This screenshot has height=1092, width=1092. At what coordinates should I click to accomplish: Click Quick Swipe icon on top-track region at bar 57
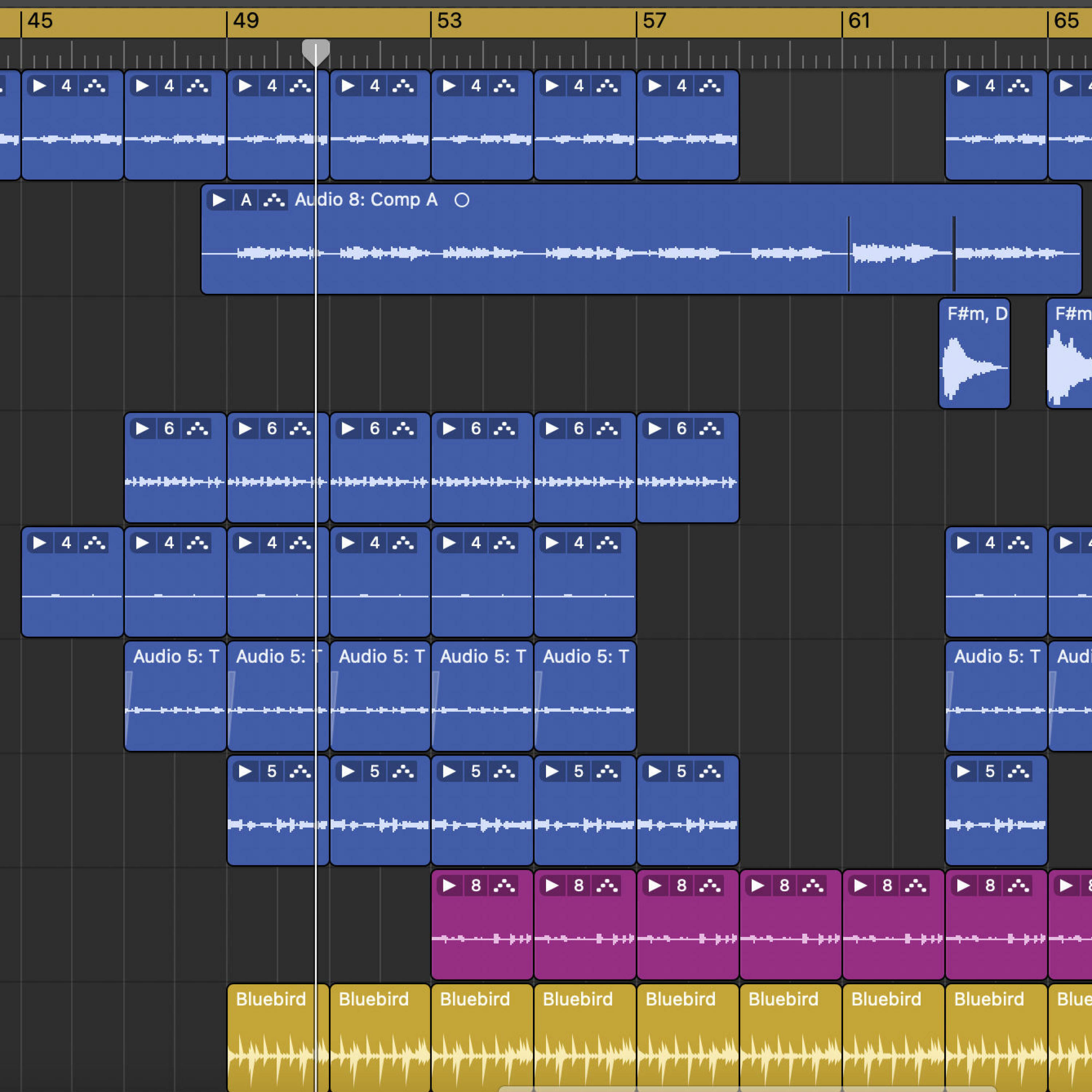710,86
